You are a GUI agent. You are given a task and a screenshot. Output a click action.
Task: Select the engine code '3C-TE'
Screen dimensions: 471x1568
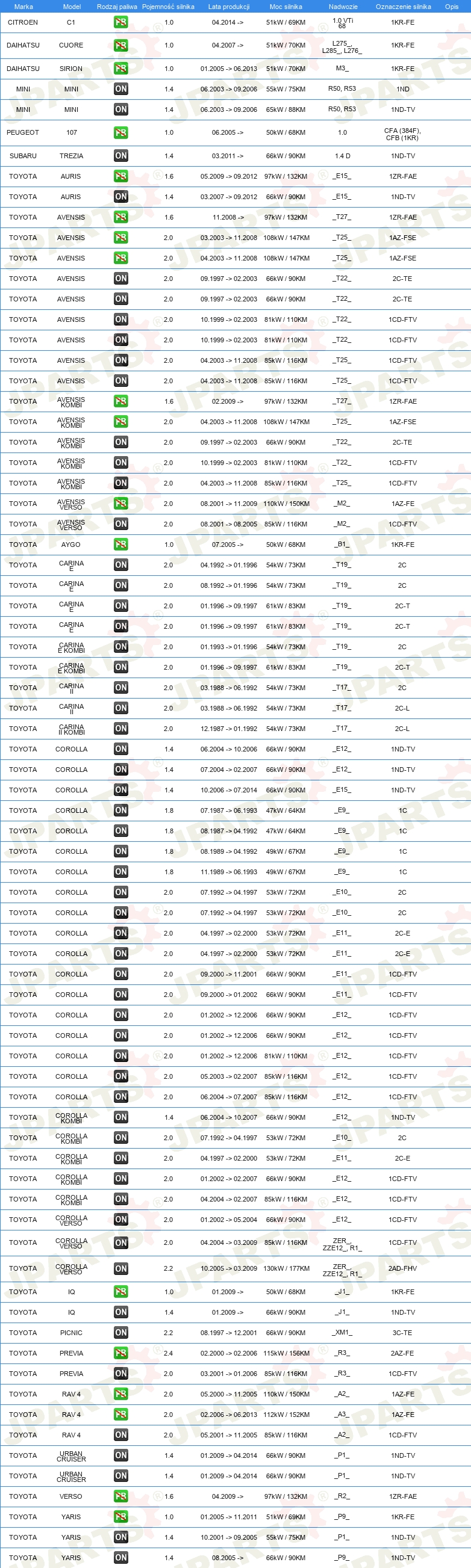pos(402,1333)
